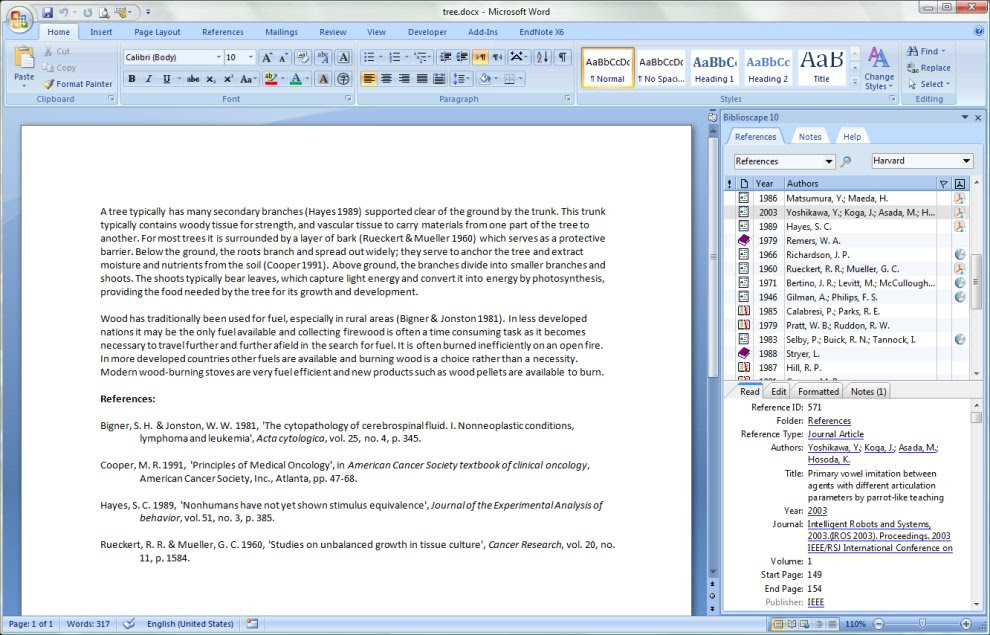Justify the paragraph text
This screenshot has height=635, width=990.
point(422,79)
